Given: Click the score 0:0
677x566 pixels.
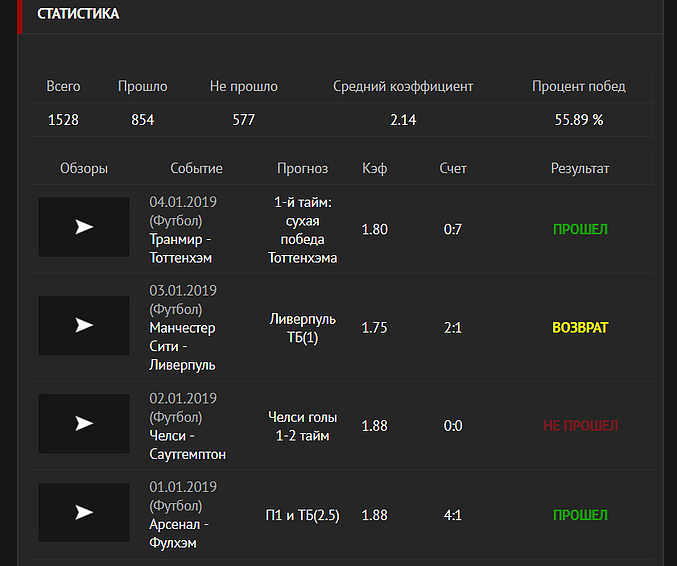Looking at the screenshot, I should click(x=453, y=426).
